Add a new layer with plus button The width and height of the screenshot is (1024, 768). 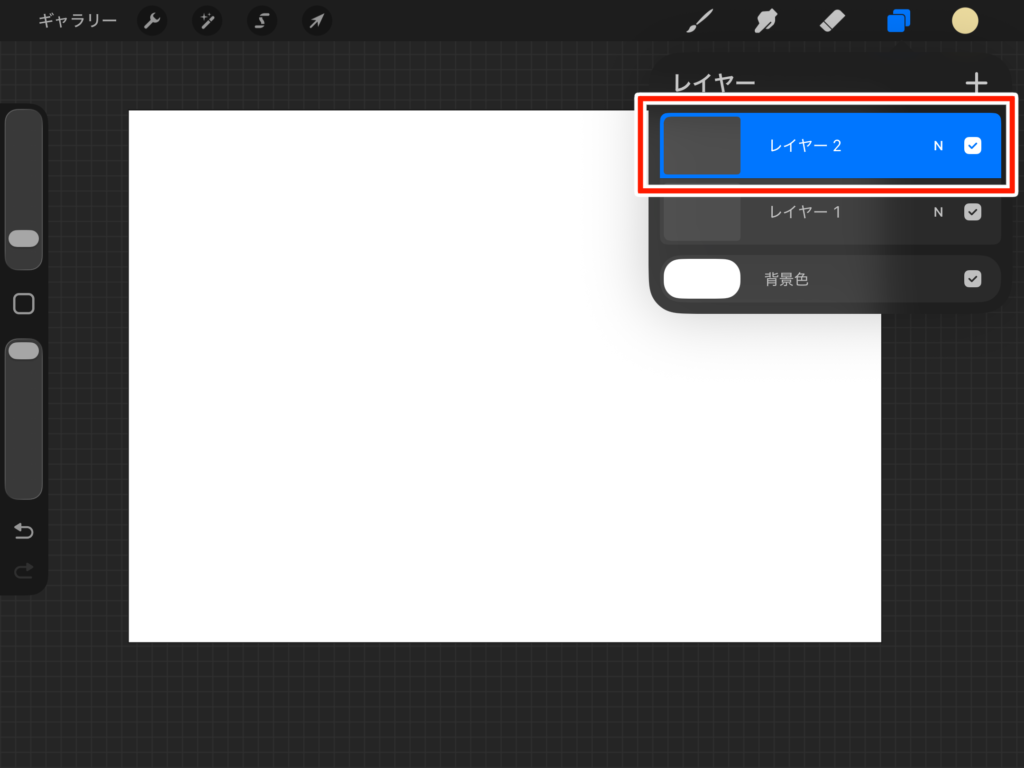[976, 84]
